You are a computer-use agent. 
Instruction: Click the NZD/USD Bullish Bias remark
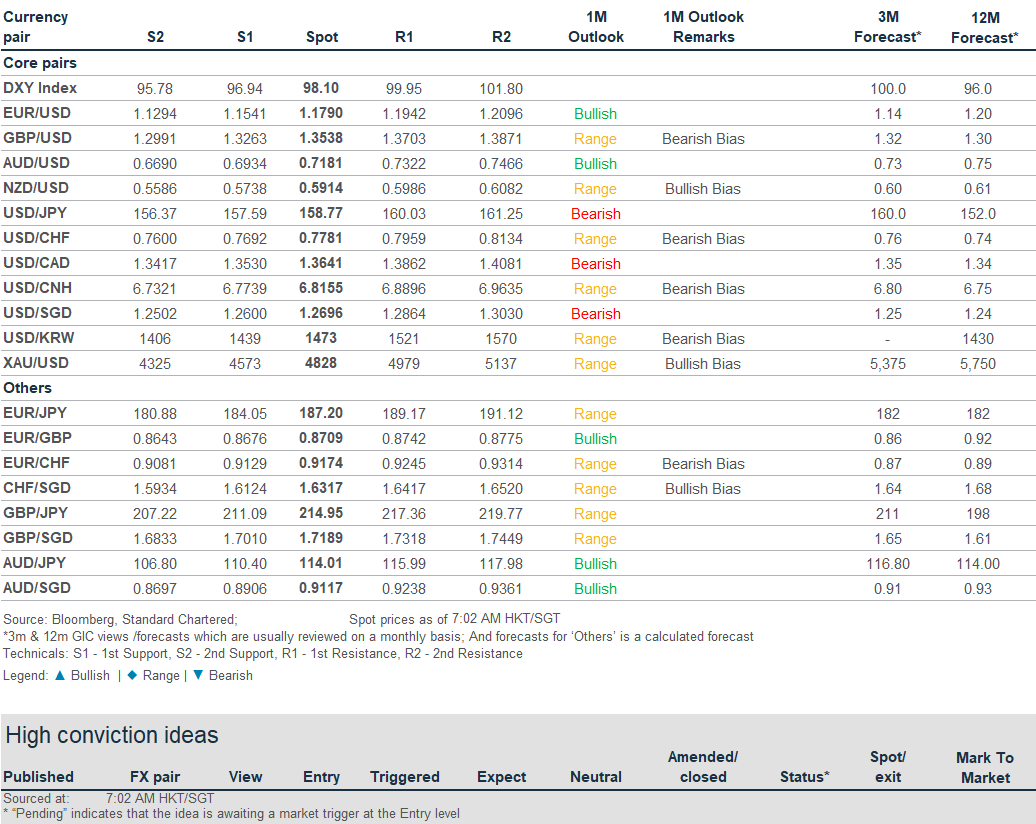click(x=703, y=189)
